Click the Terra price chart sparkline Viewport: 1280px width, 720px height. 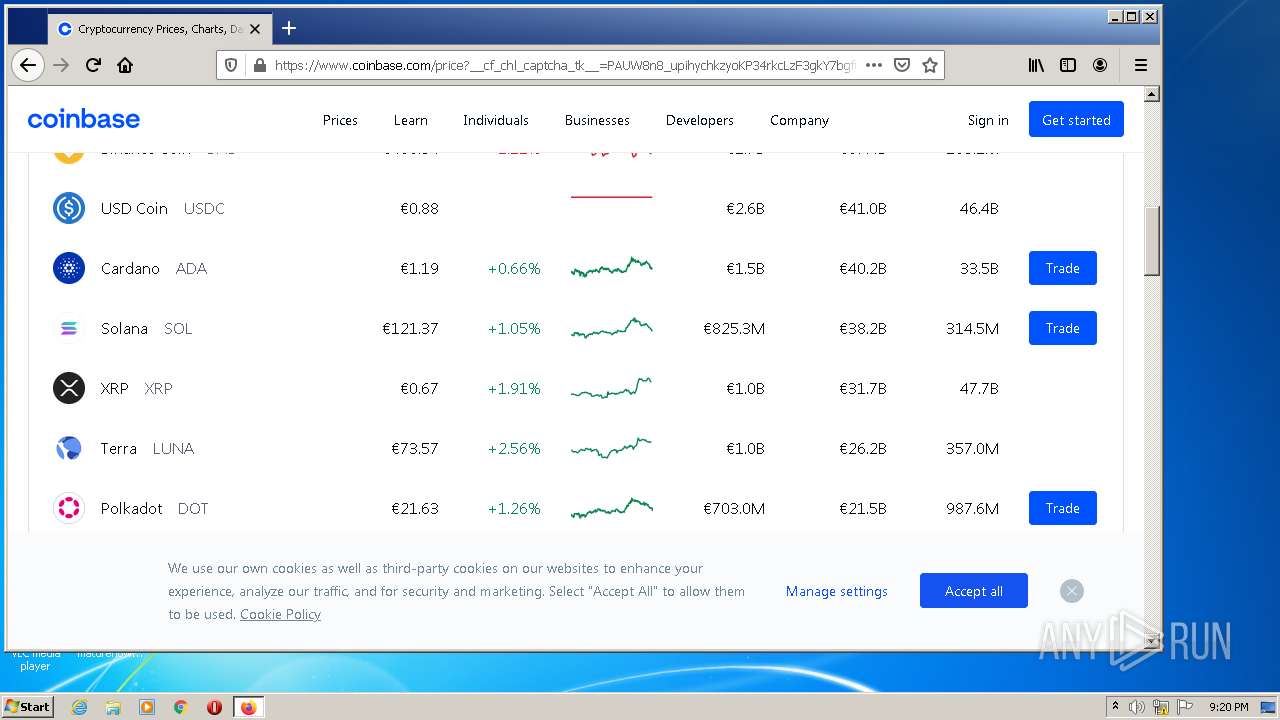coord(612,447)
